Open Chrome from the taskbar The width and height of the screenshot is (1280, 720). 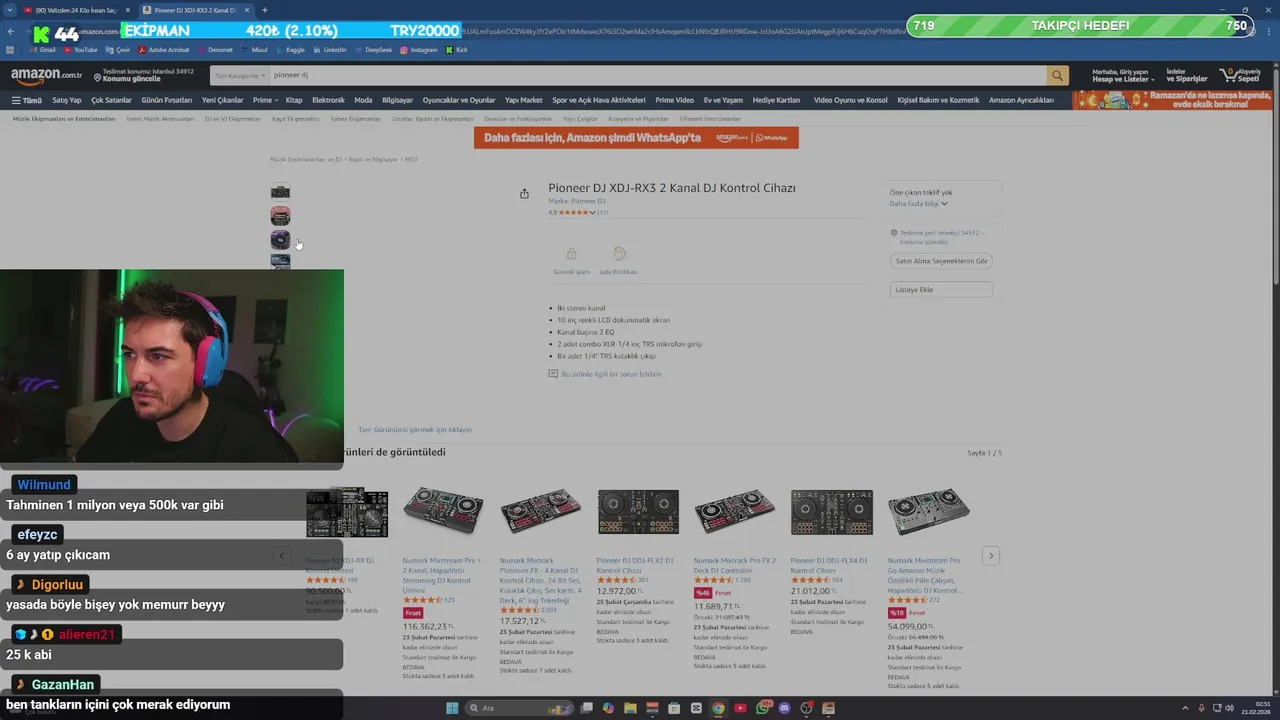click(718, 708)
